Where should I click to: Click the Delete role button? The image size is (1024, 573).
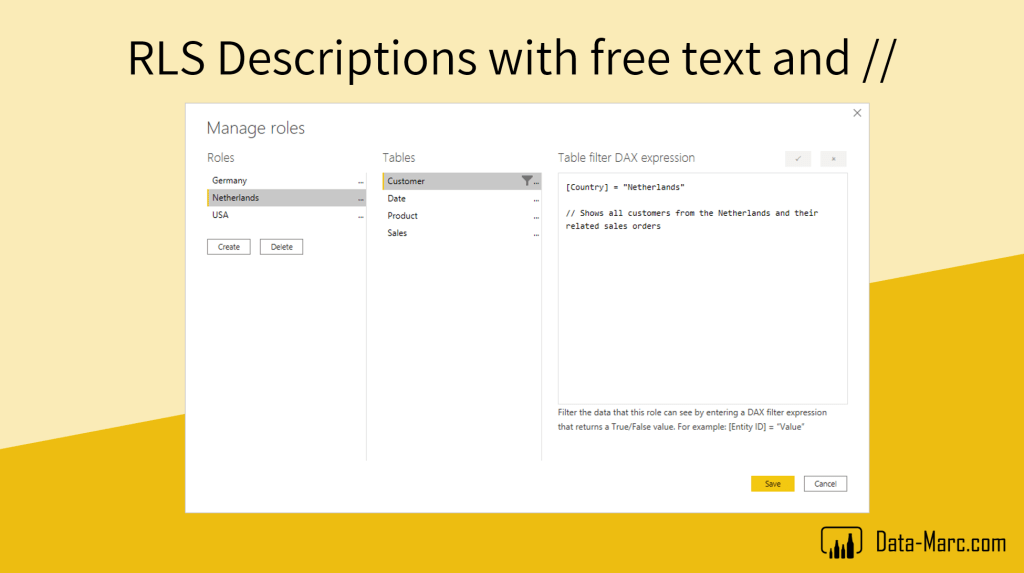click(x=281, y=247)
